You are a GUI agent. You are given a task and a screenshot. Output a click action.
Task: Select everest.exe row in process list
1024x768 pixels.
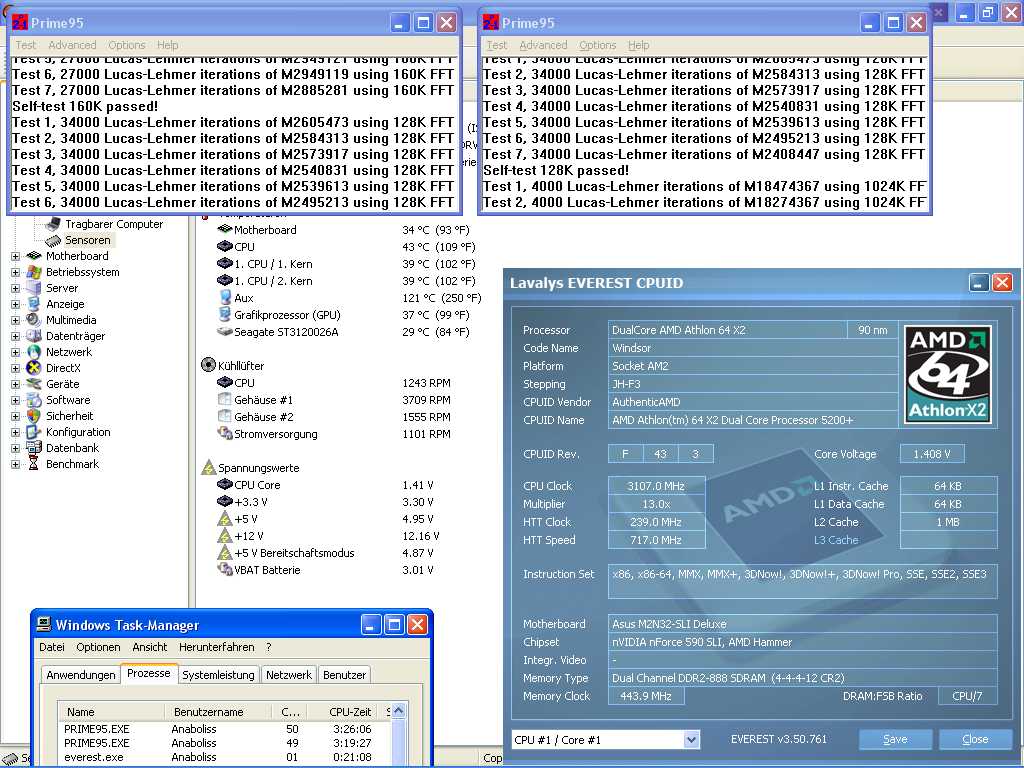[225, 758]
